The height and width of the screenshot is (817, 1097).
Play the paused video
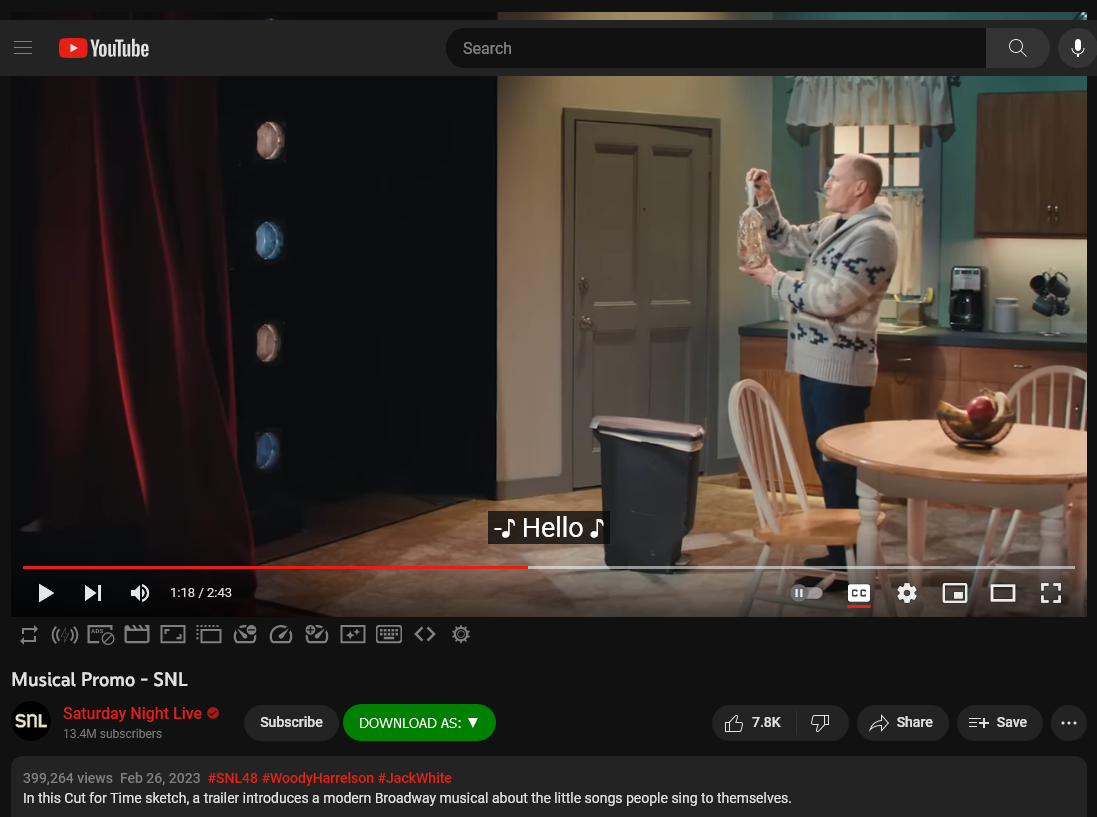click(45, 593)
